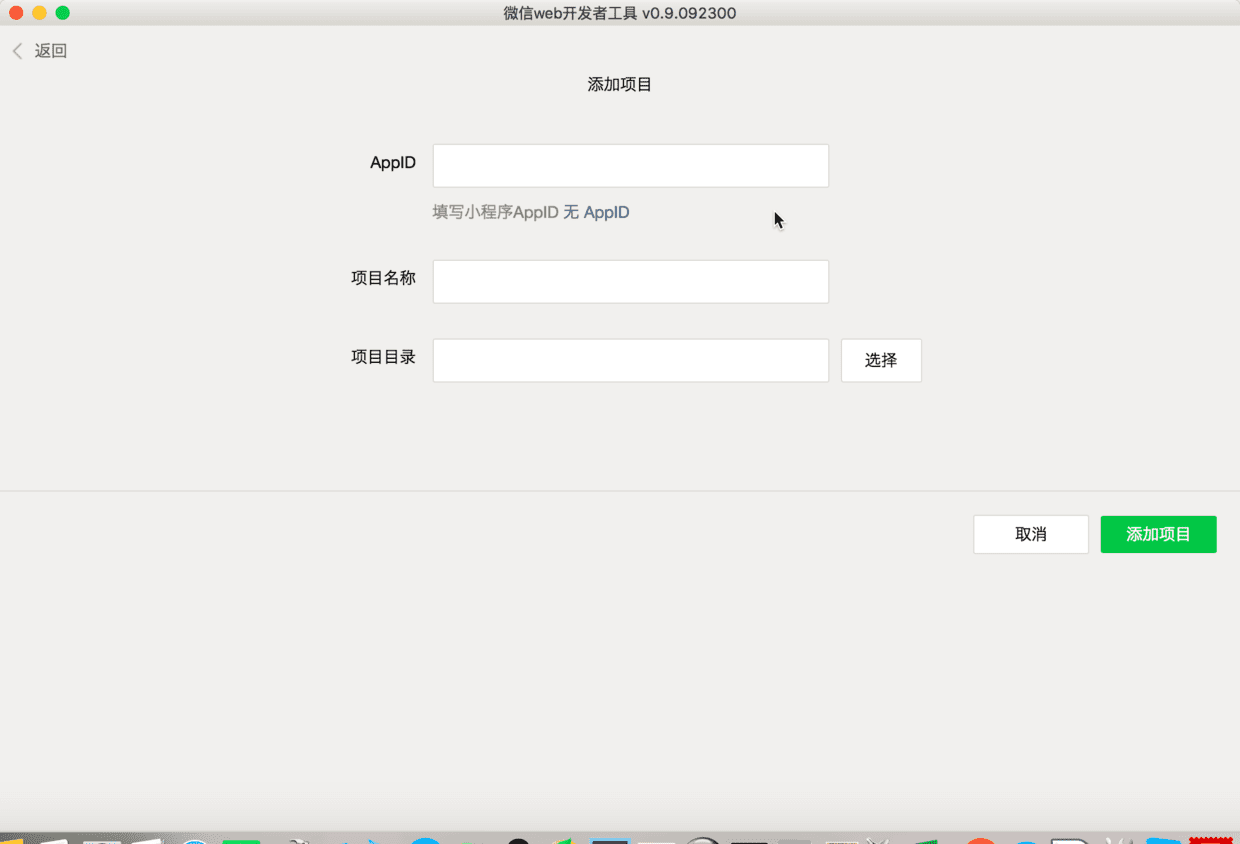Minimize the window with yellow button
This screenshot has width=1240, height=844.
pos(39,13)
